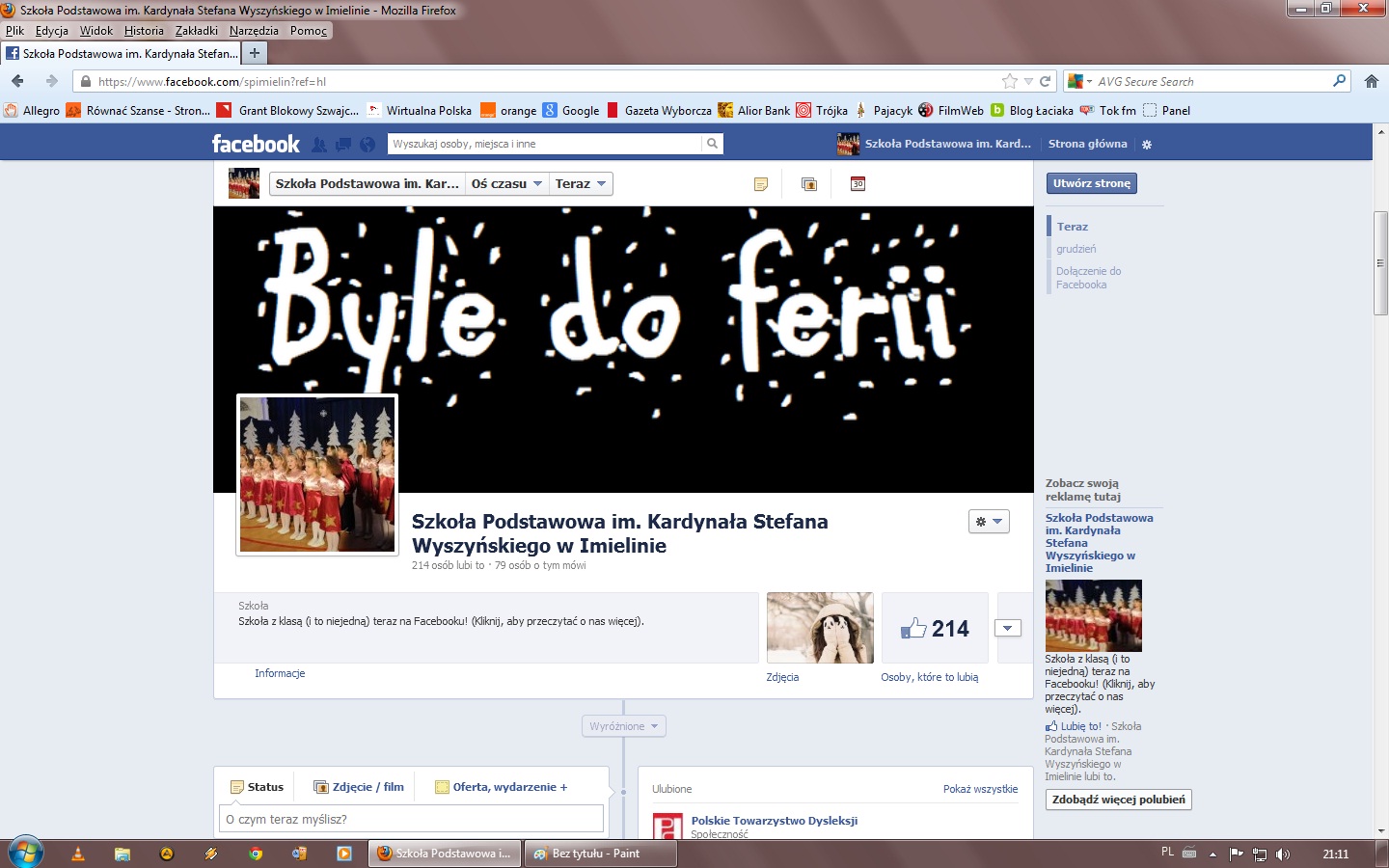Image resolution: width=1389 pixels, height=868 pixels.
Task: Reload page using Firefox refresh icon
Action: click(1045, 82)
